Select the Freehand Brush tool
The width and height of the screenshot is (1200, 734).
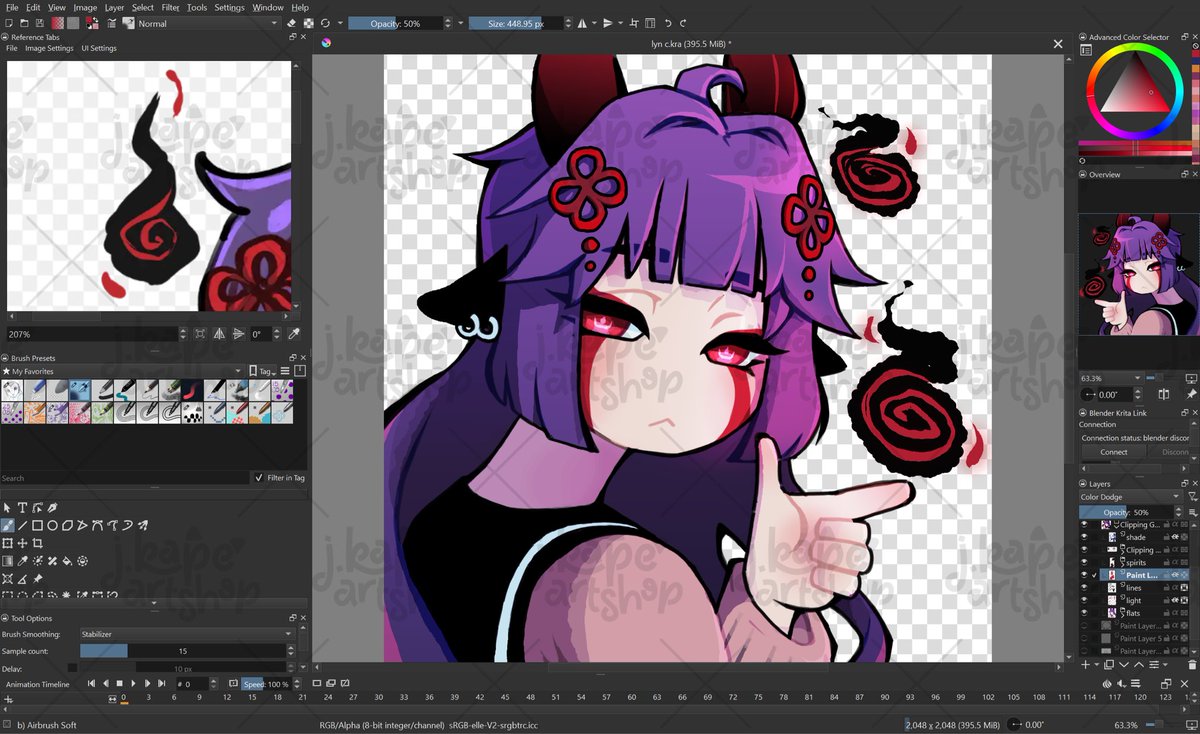7,525
